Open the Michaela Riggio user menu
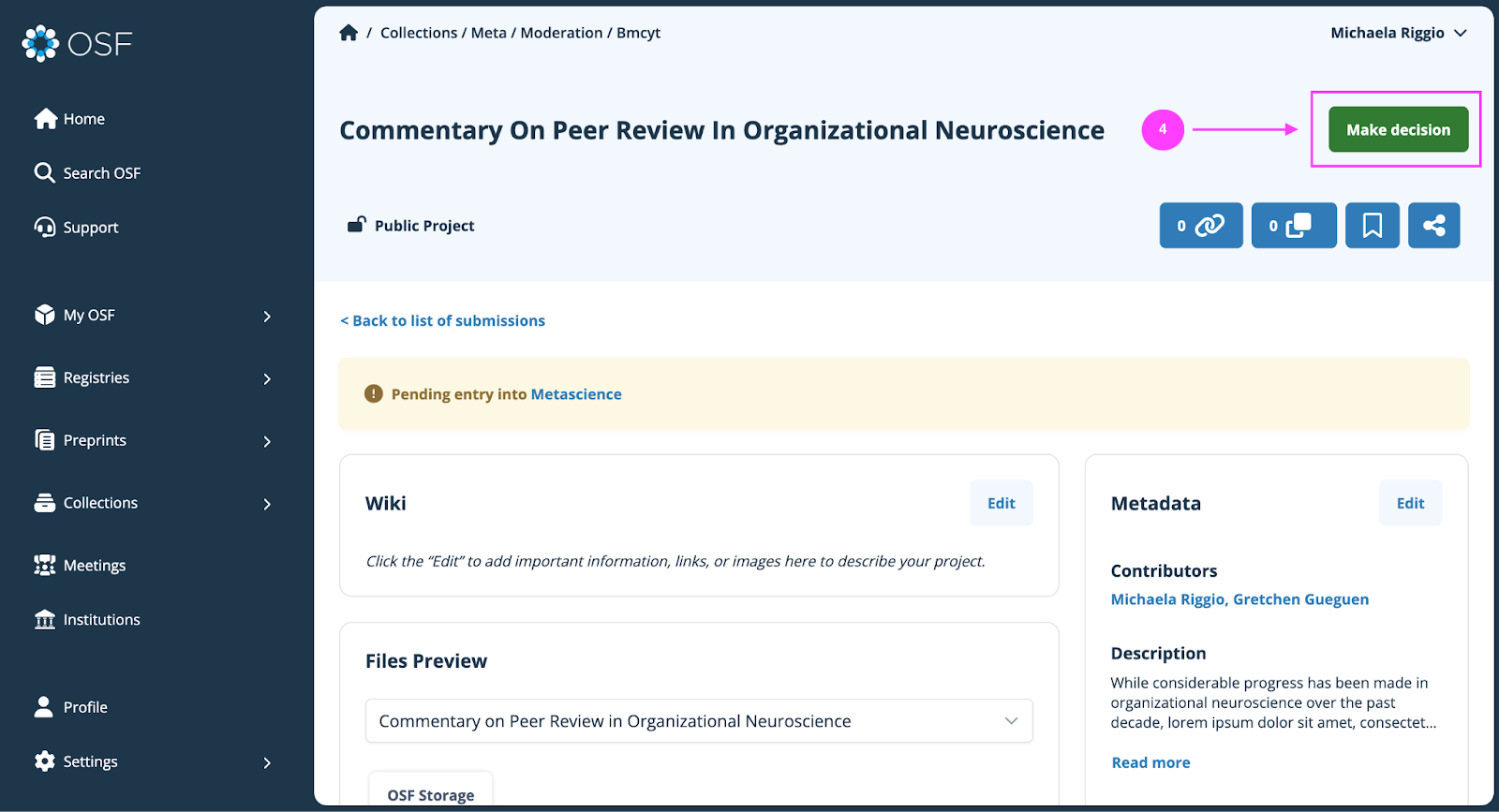1499x812 pixels. tap(1399, 33)
